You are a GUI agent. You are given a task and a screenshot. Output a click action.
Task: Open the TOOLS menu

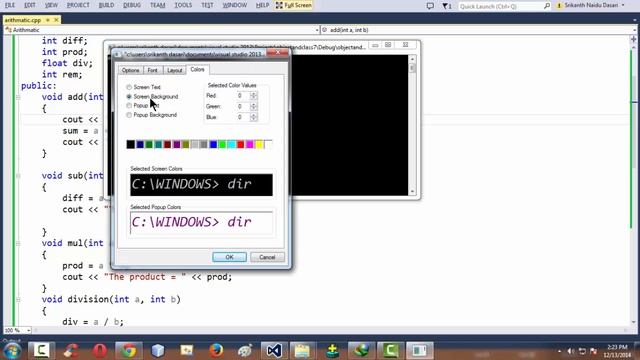click(183, 5)
